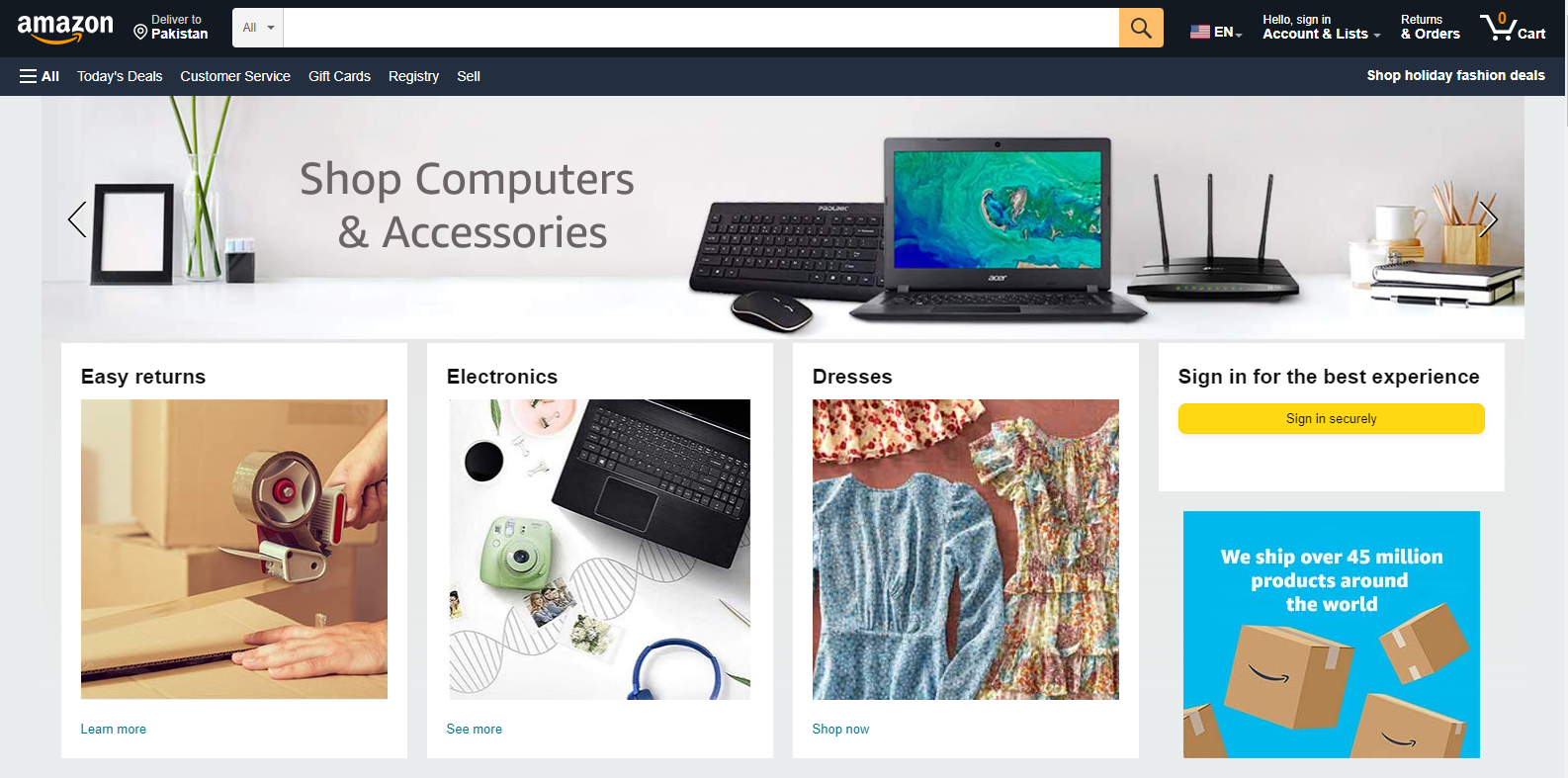Click Shop now under Dresses
This screenshot has width=1568, height=778.
coord(840,729)
